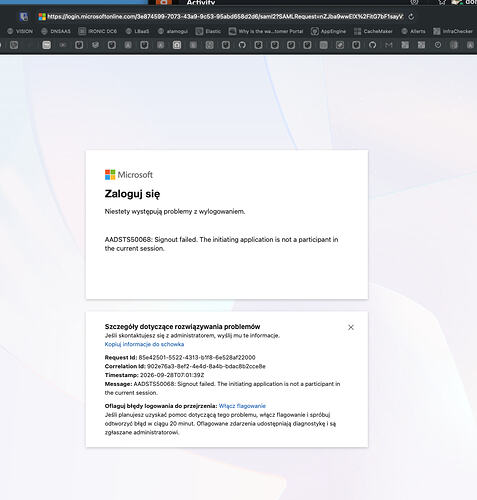Click the 'Włącz flagowanie' link

point(242,406)
